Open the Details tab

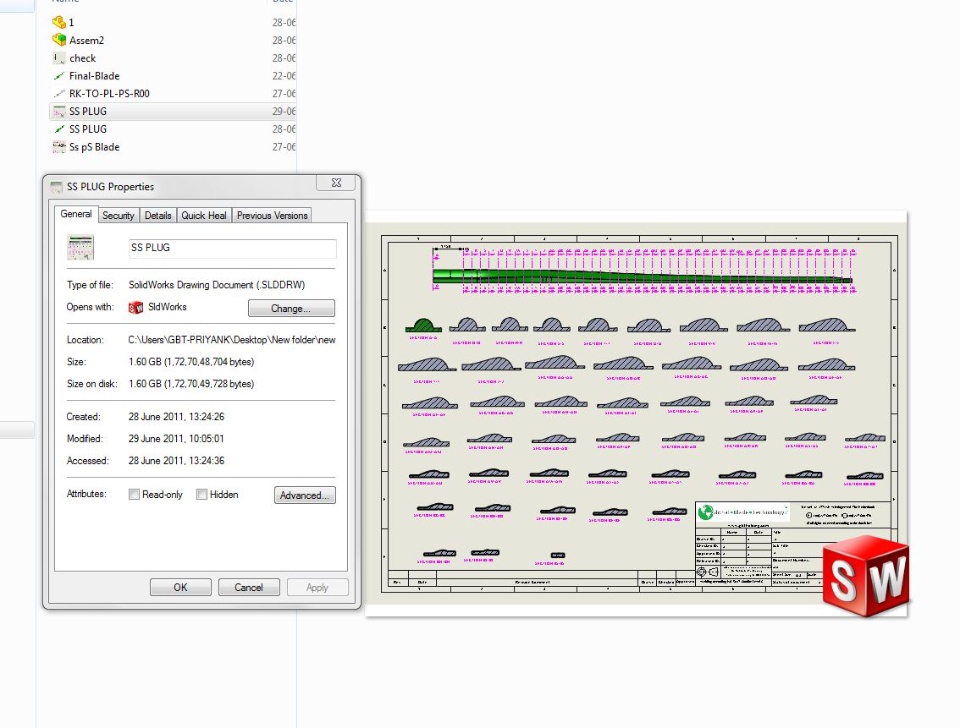158,216
